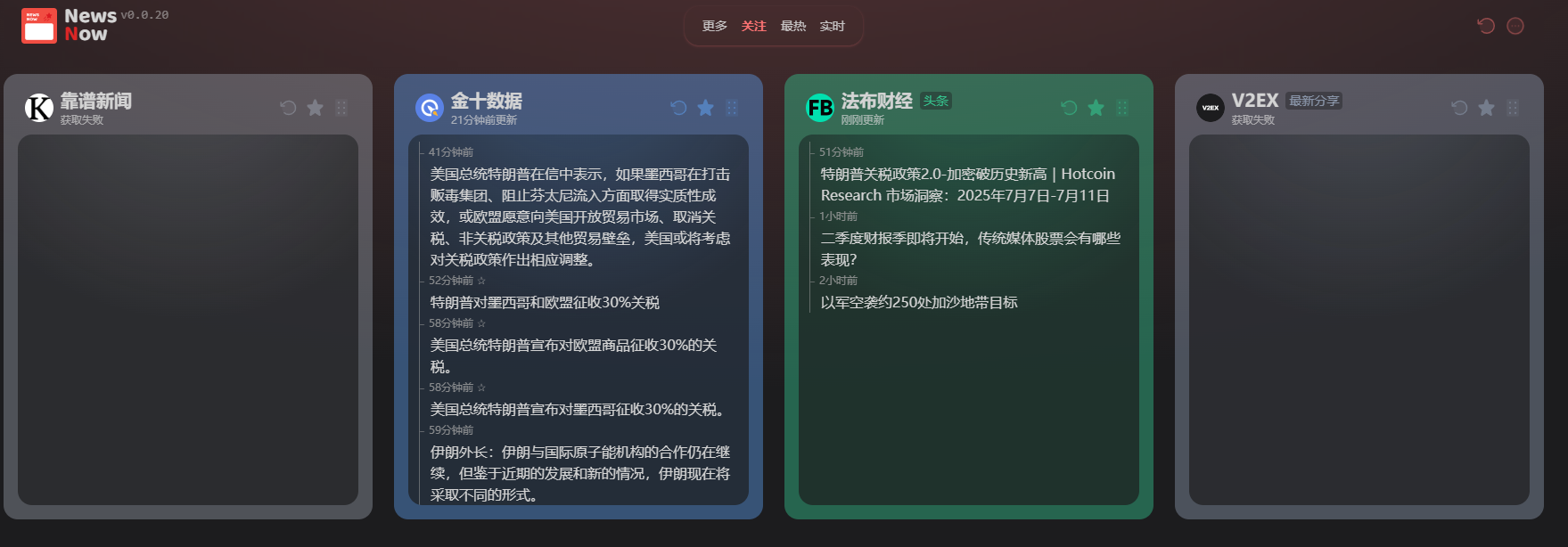Click the 21分钟前更新 status text

pos(484,120)
